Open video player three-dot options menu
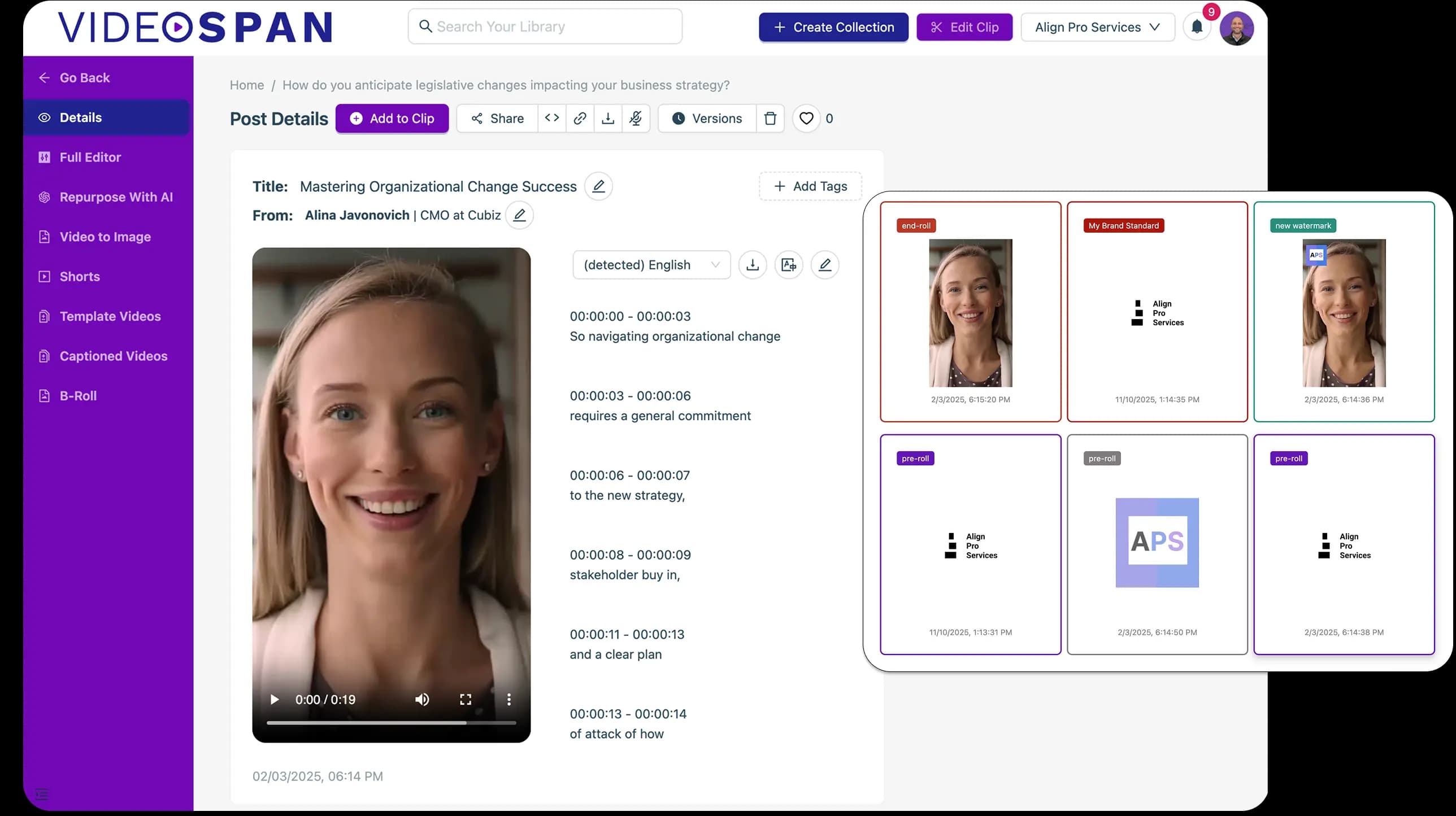 [508, 700]
